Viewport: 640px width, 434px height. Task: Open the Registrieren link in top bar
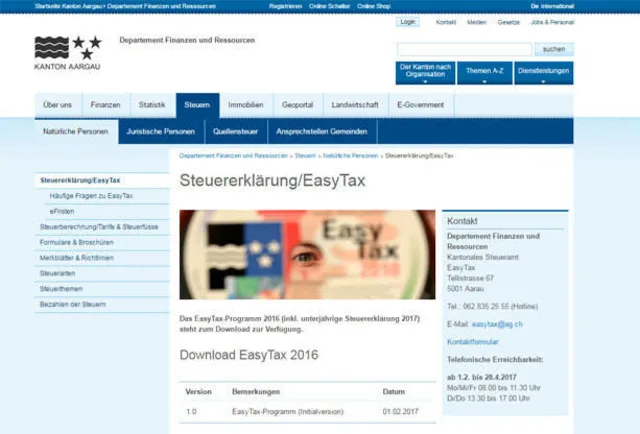pos(285,6)
